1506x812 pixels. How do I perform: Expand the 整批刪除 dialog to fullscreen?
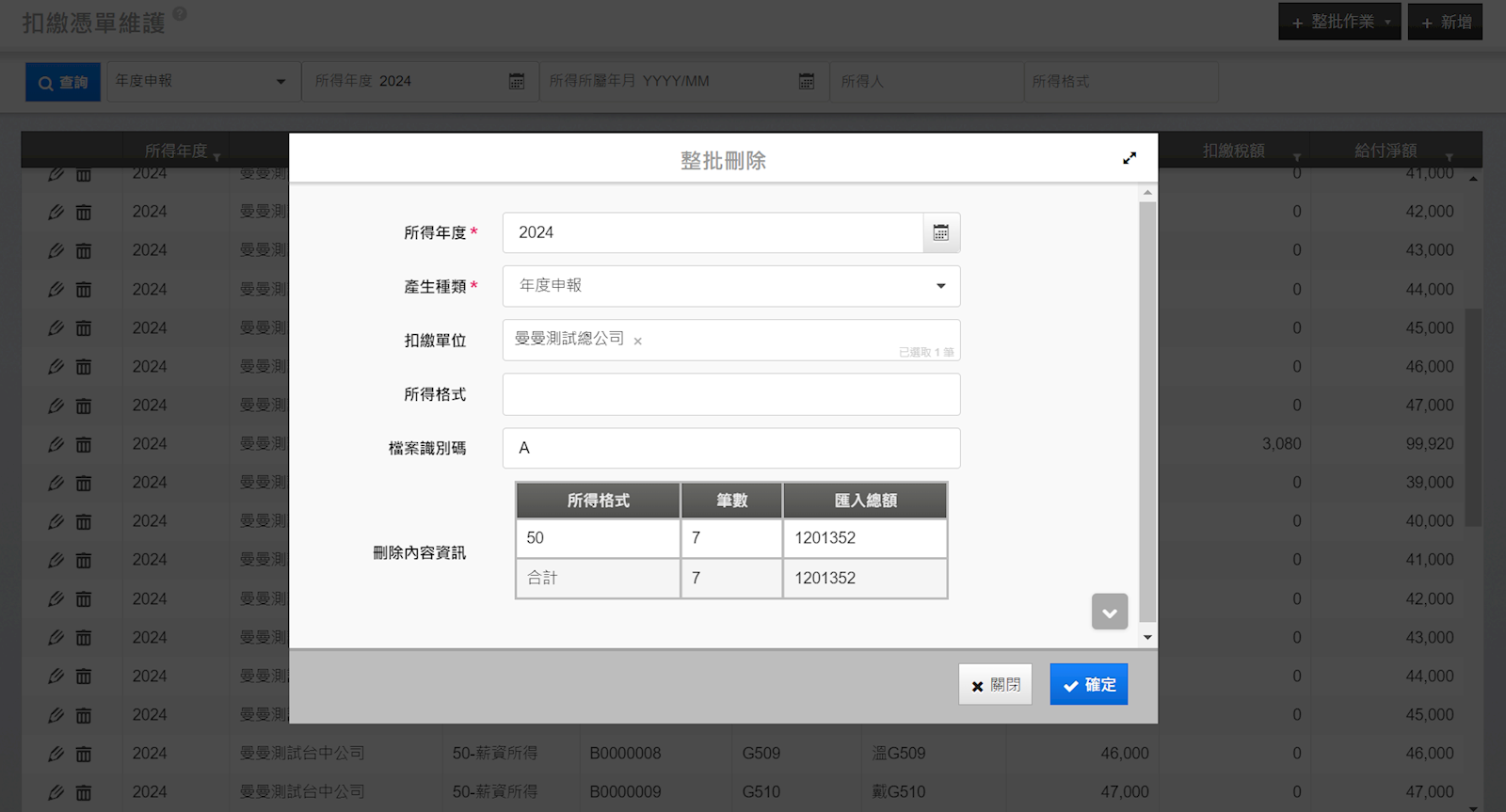pos(1129,158)
